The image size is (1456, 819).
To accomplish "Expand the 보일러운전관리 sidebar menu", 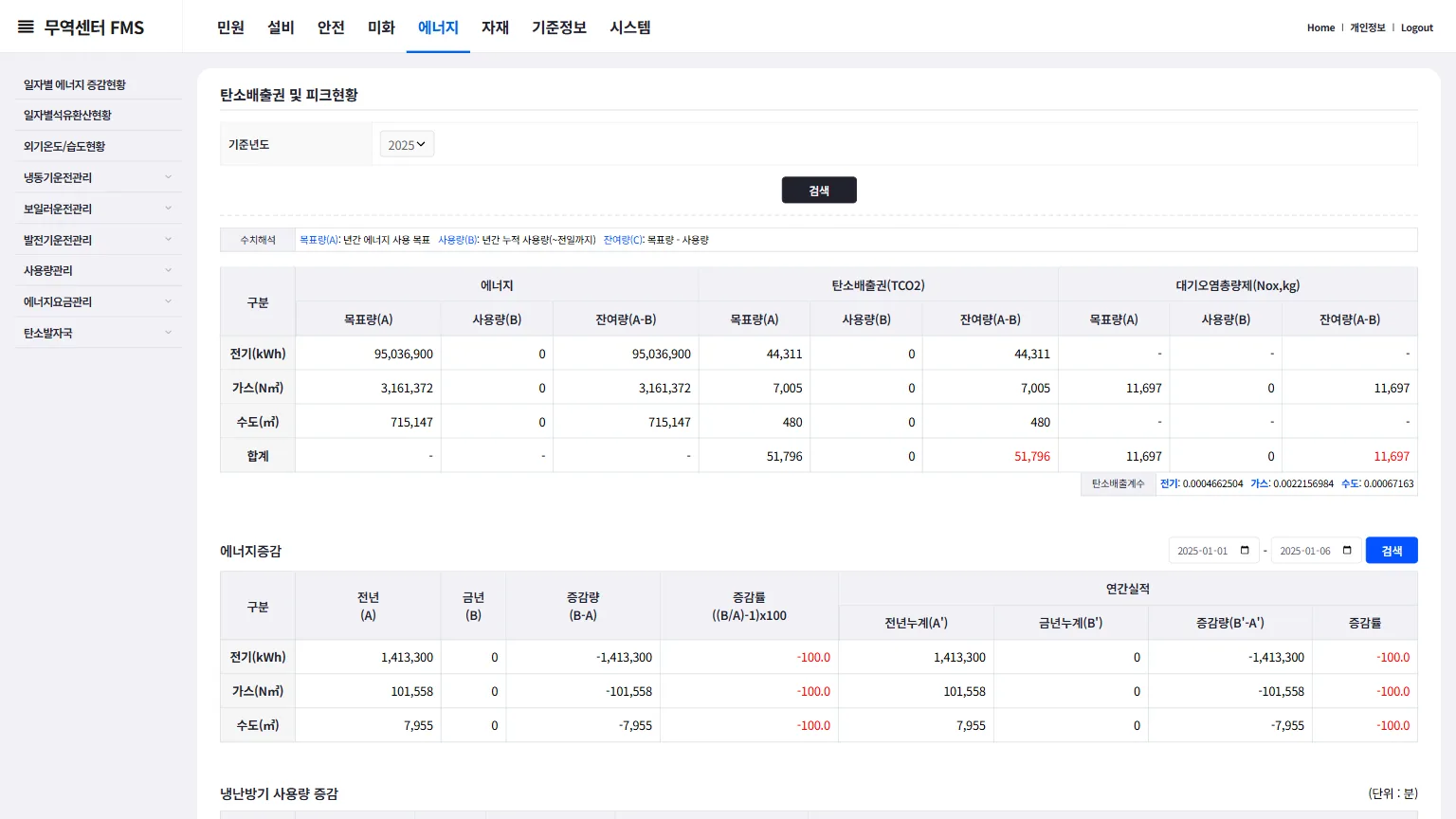I will [99, 209].
